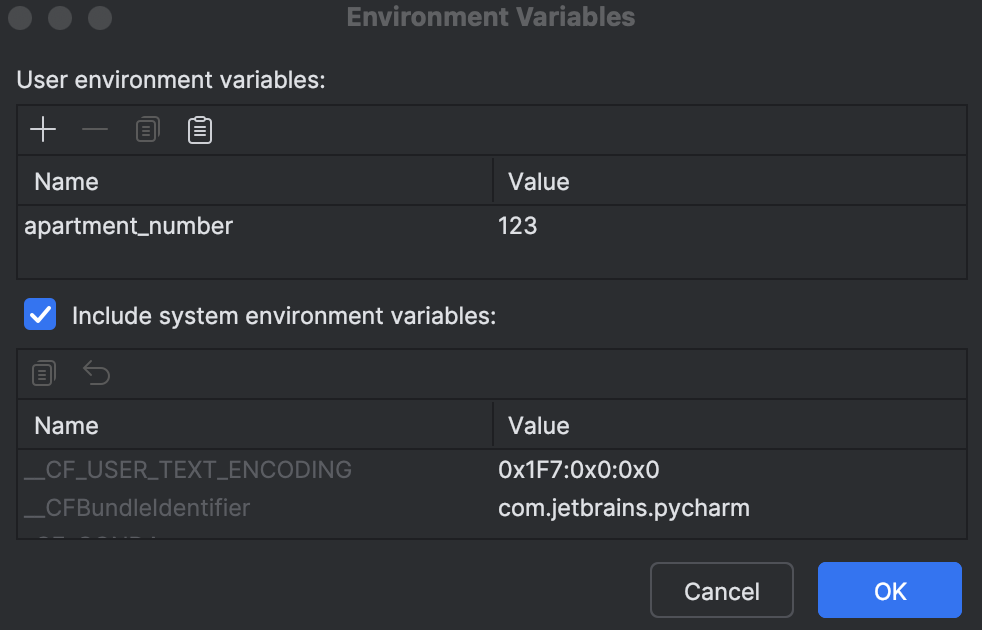The image size is (982, 630).
Task: Click the Value header of user variables table
Action: point(538,181)
